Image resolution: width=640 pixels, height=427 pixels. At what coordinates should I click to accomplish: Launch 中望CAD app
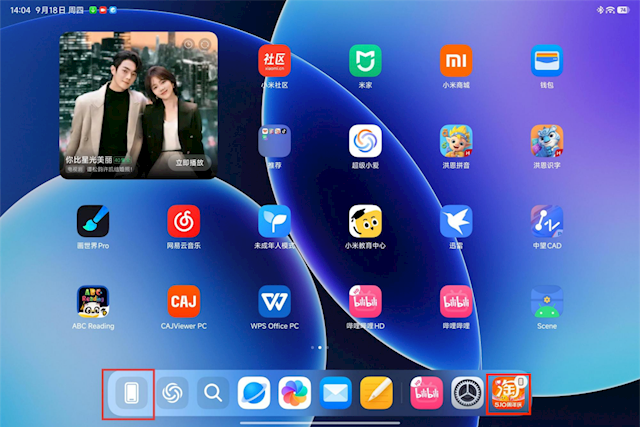pos(547,221)
